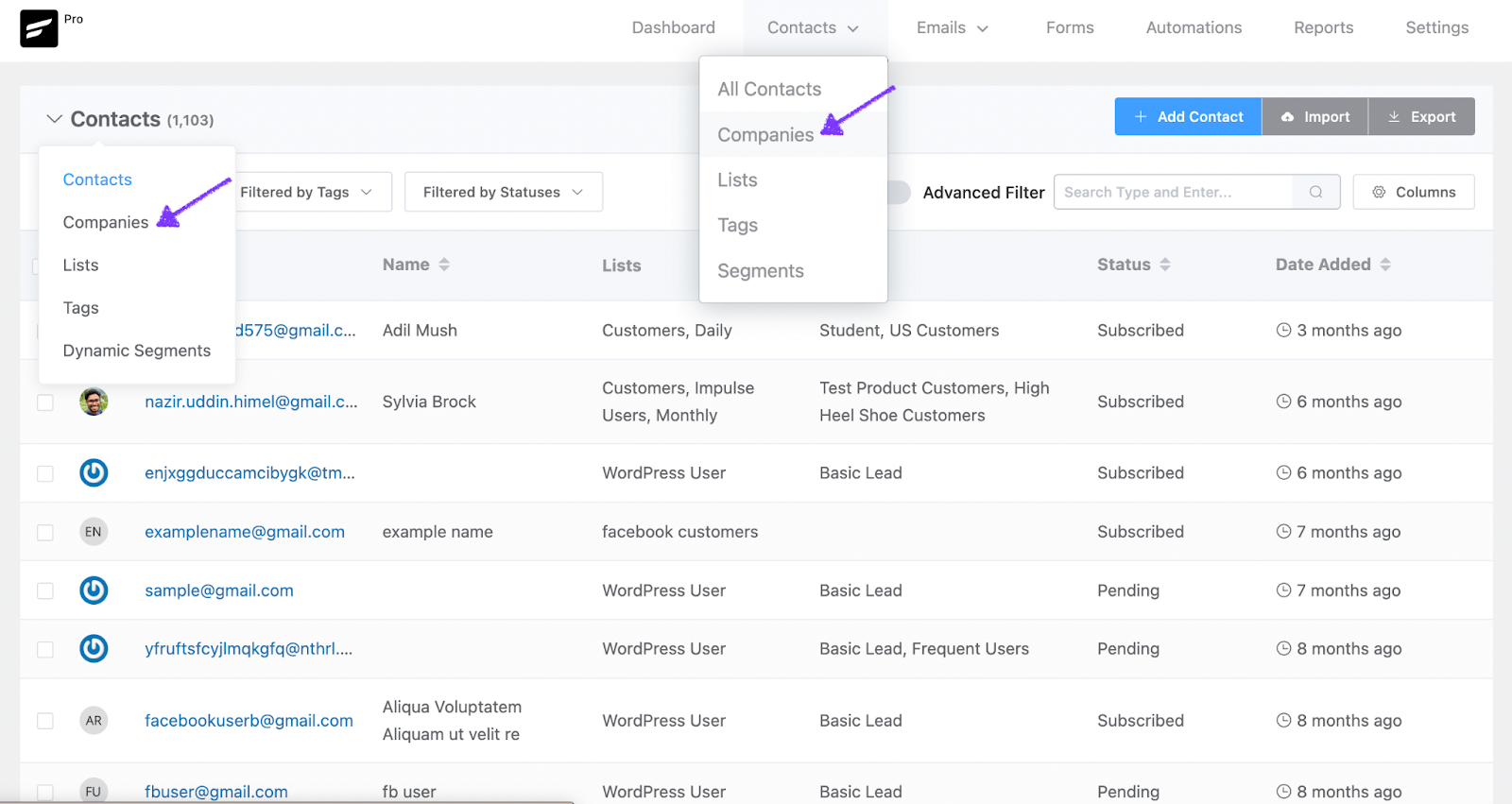Tick checkbox for sample@gmail.com row
Screen dimensions: 1512x804
[x=45, y=591]
